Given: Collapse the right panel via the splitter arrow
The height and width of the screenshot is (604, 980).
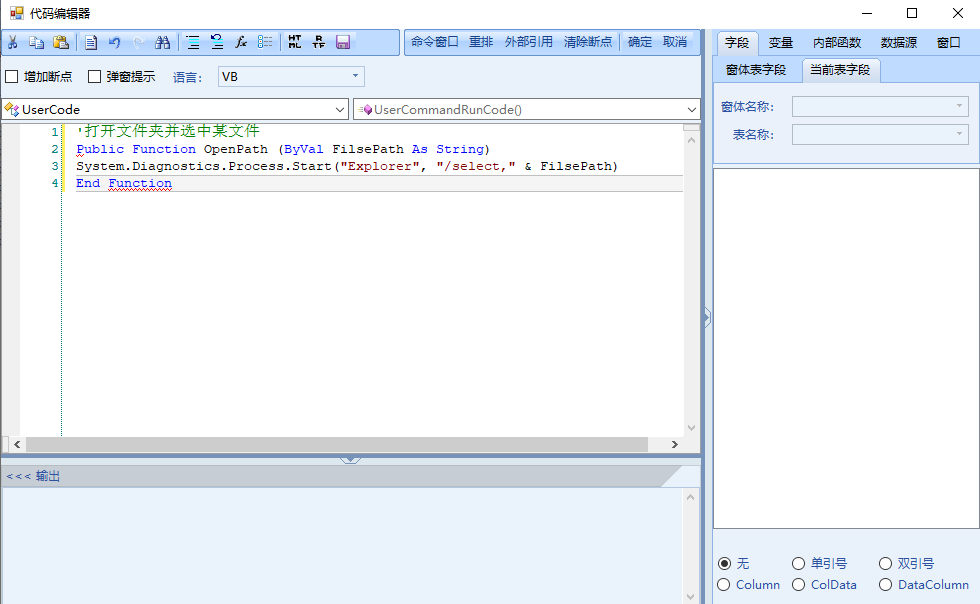Looking at the screenshot, I should tap(708, 318).
